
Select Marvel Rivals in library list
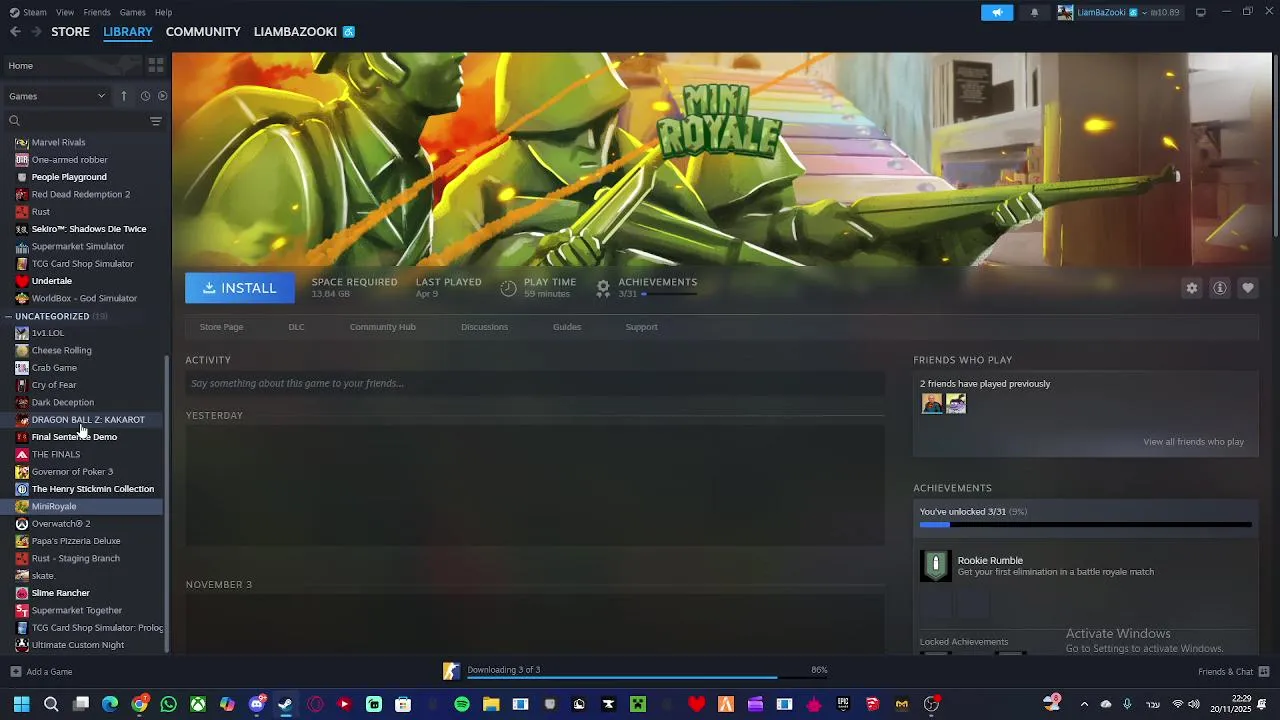pyautogui.click(x=58, y=142)
